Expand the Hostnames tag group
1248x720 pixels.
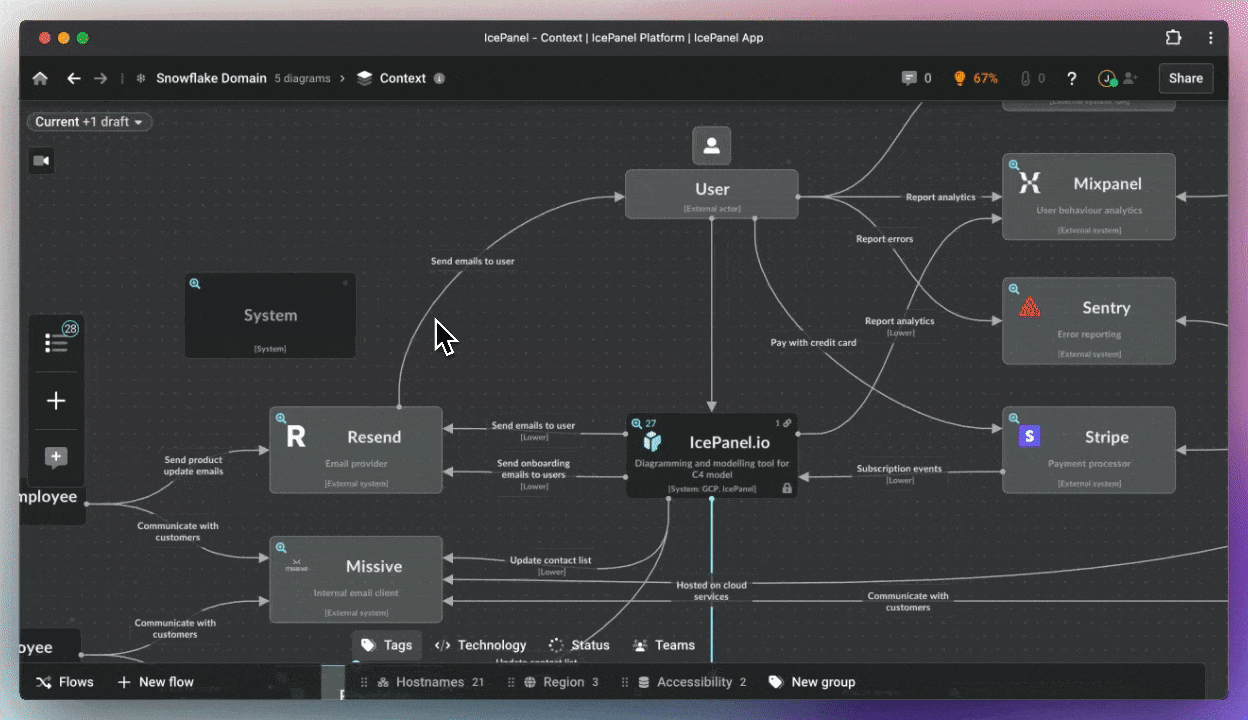click(430, 682)
